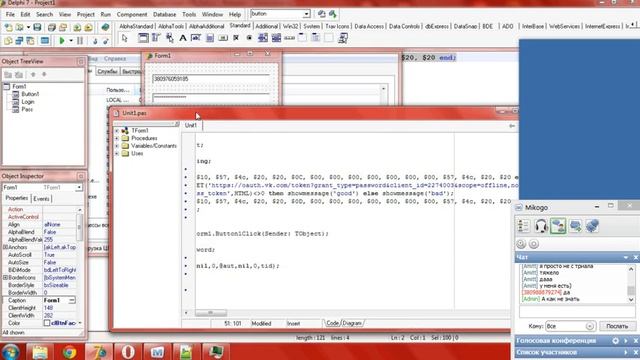Expand the Uses folder in code explorer
640x360 pixels.
(117, 153)
